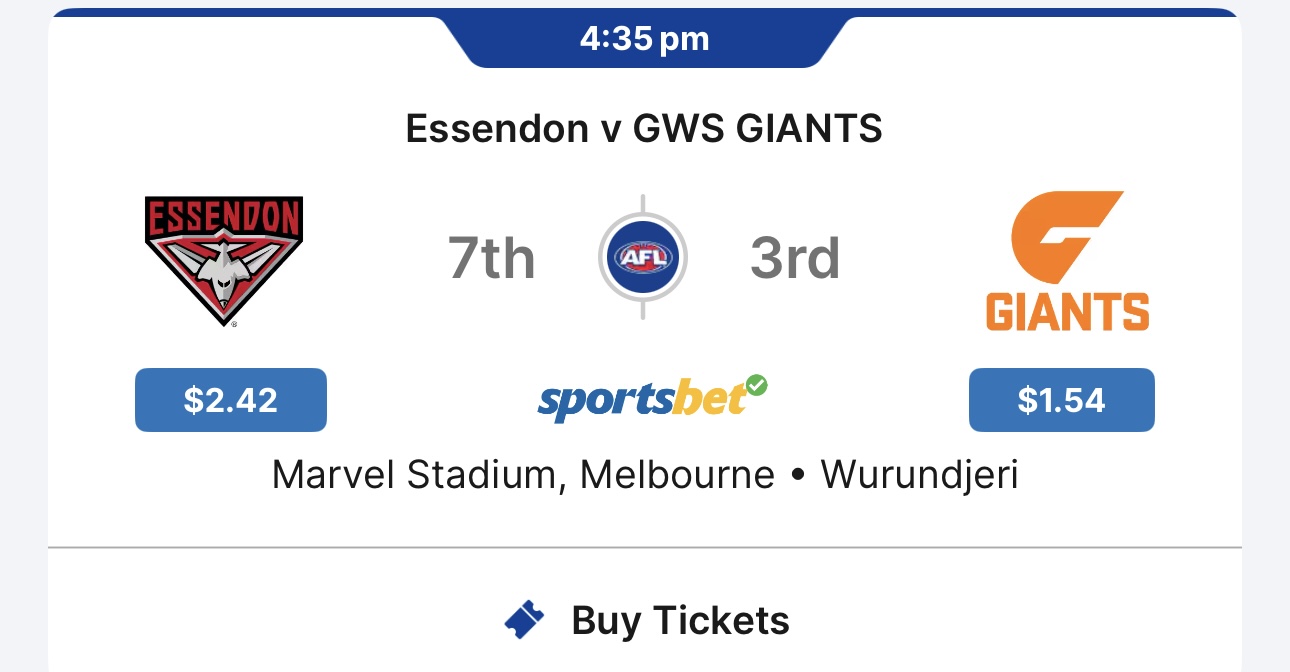The image size is (1290, 672).
Task: Click the blue ticket icon
Action: point(525,621)
